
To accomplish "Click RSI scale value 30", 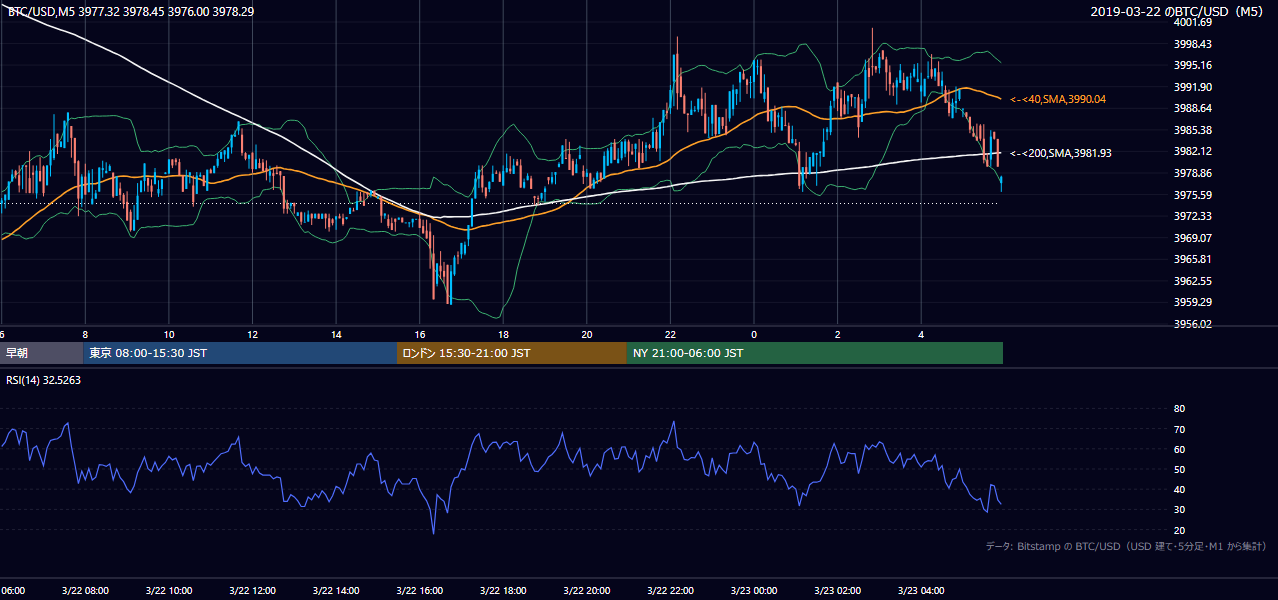I will click(1179, 509).
